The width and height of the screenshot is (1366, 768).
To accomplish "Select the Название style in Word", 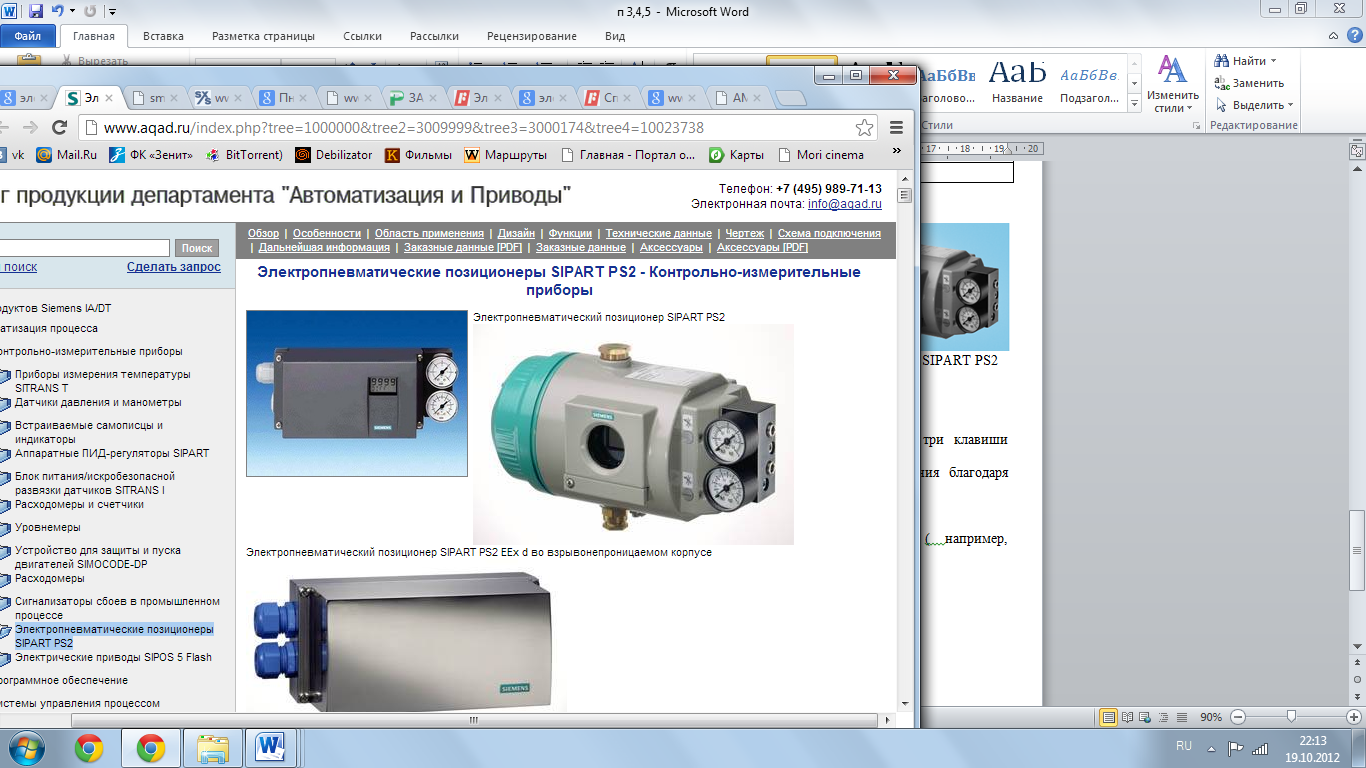I will click(x=1017, y=82).
